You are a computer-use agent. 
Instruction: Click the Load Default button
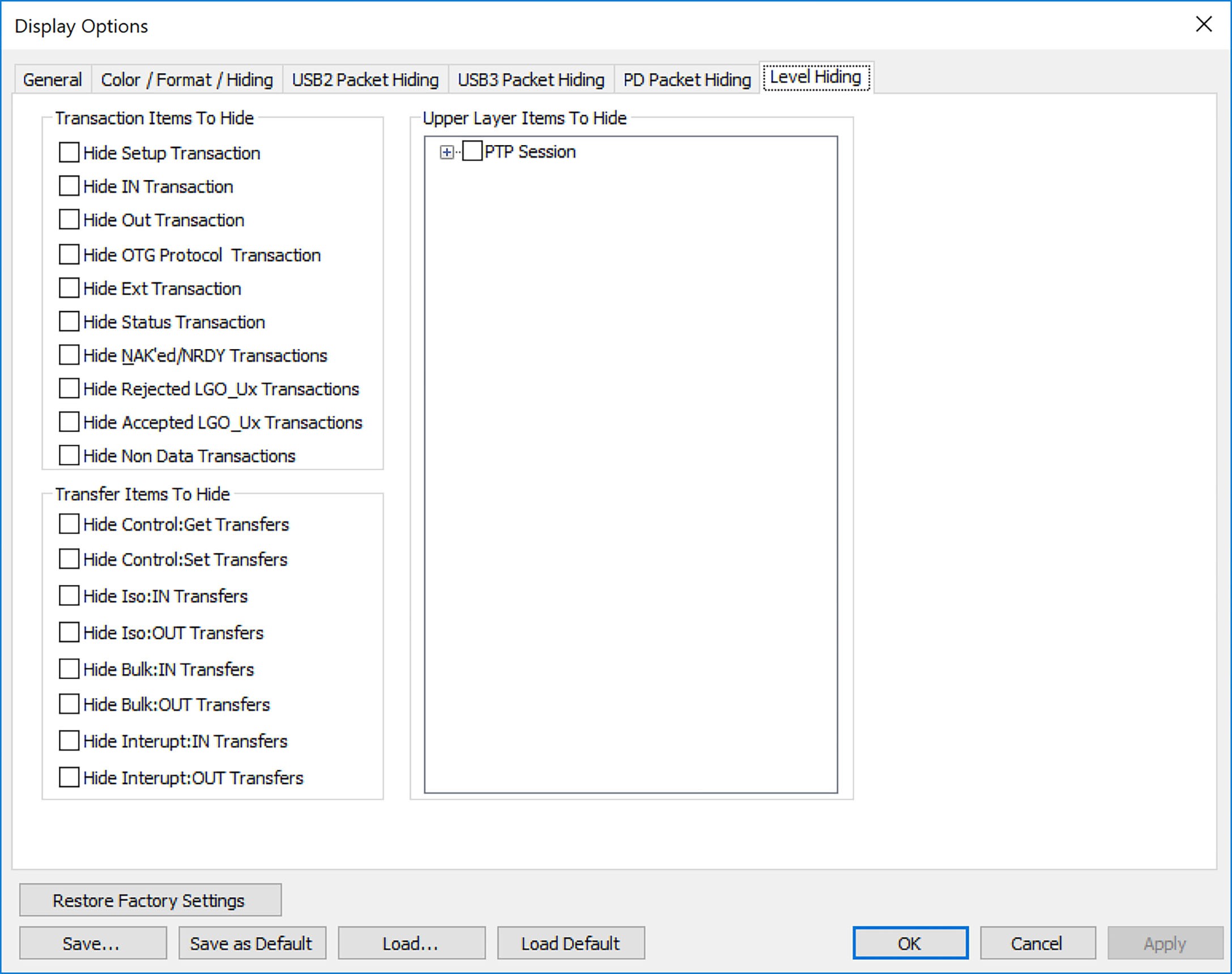[570, 943]
